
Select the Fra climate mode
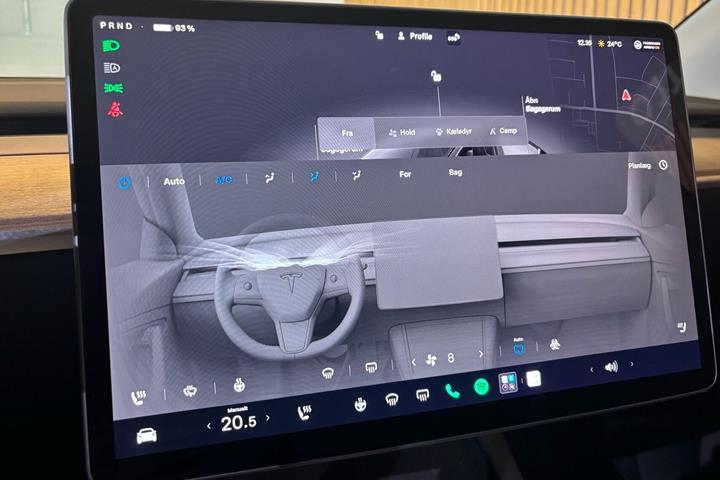347,133
